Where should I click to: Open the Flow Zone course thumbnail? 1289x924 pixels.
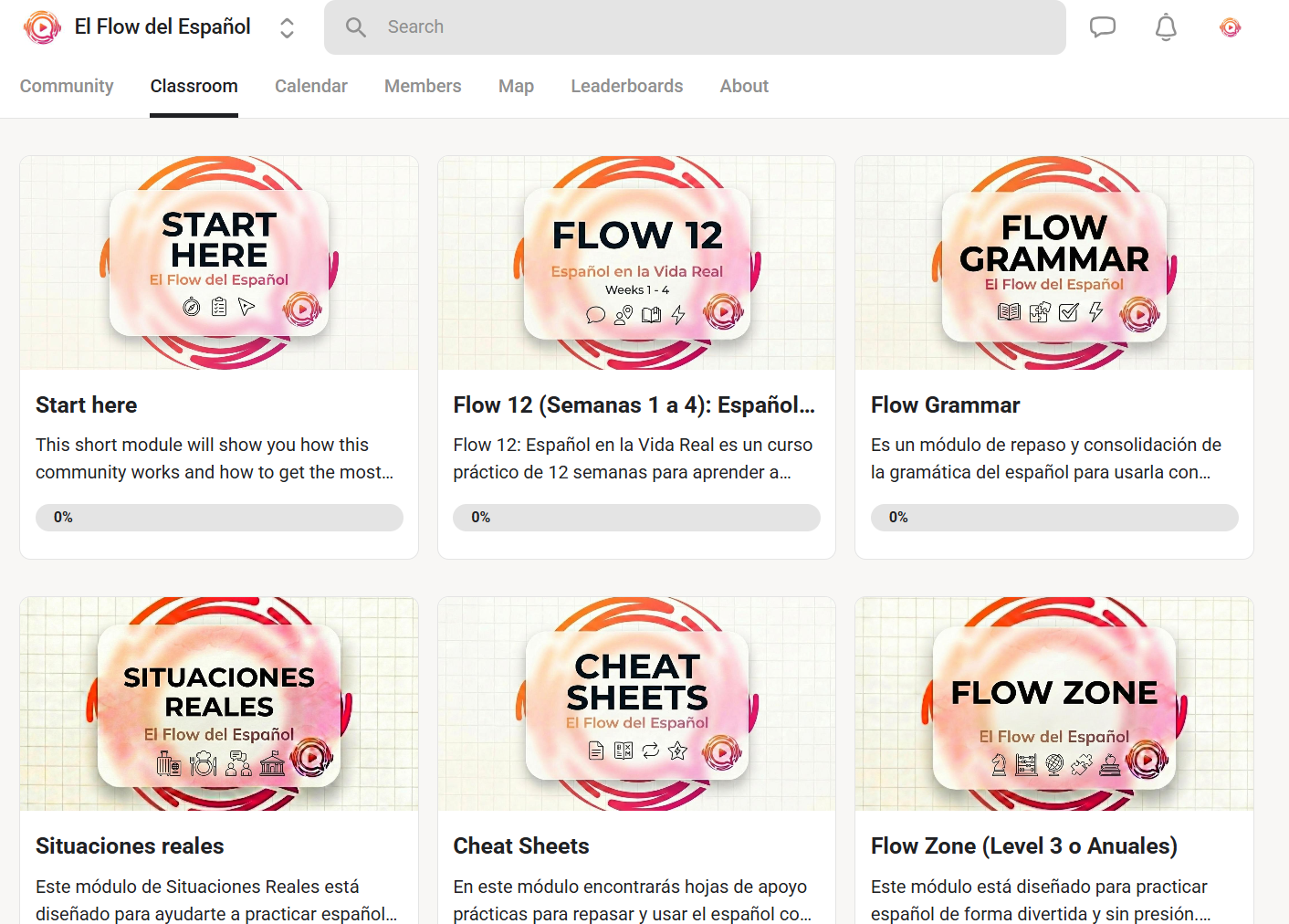(x=1054, y=704)
